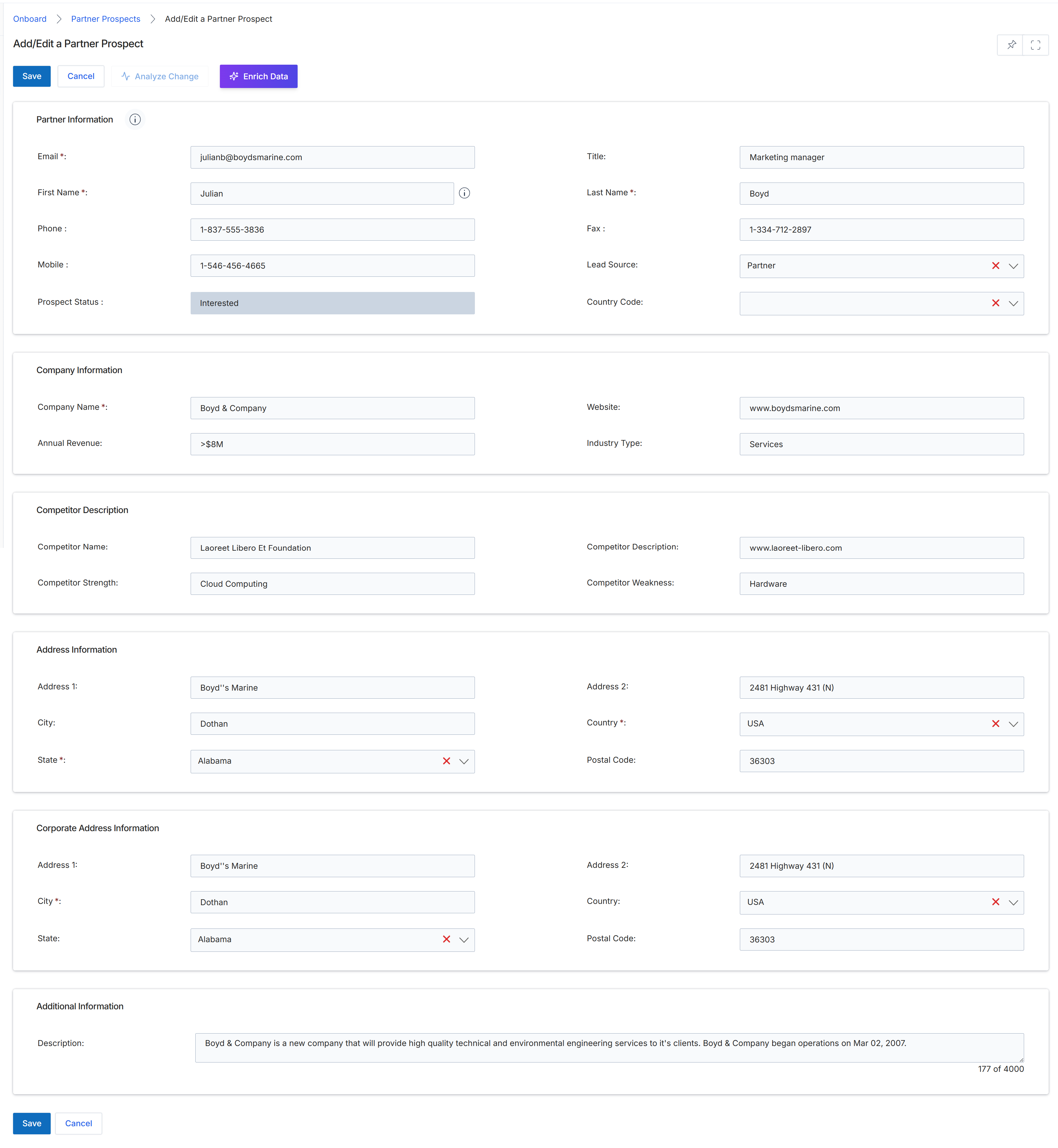Edit the Fax number field
1058x1148 pixels.
point(882,229)
